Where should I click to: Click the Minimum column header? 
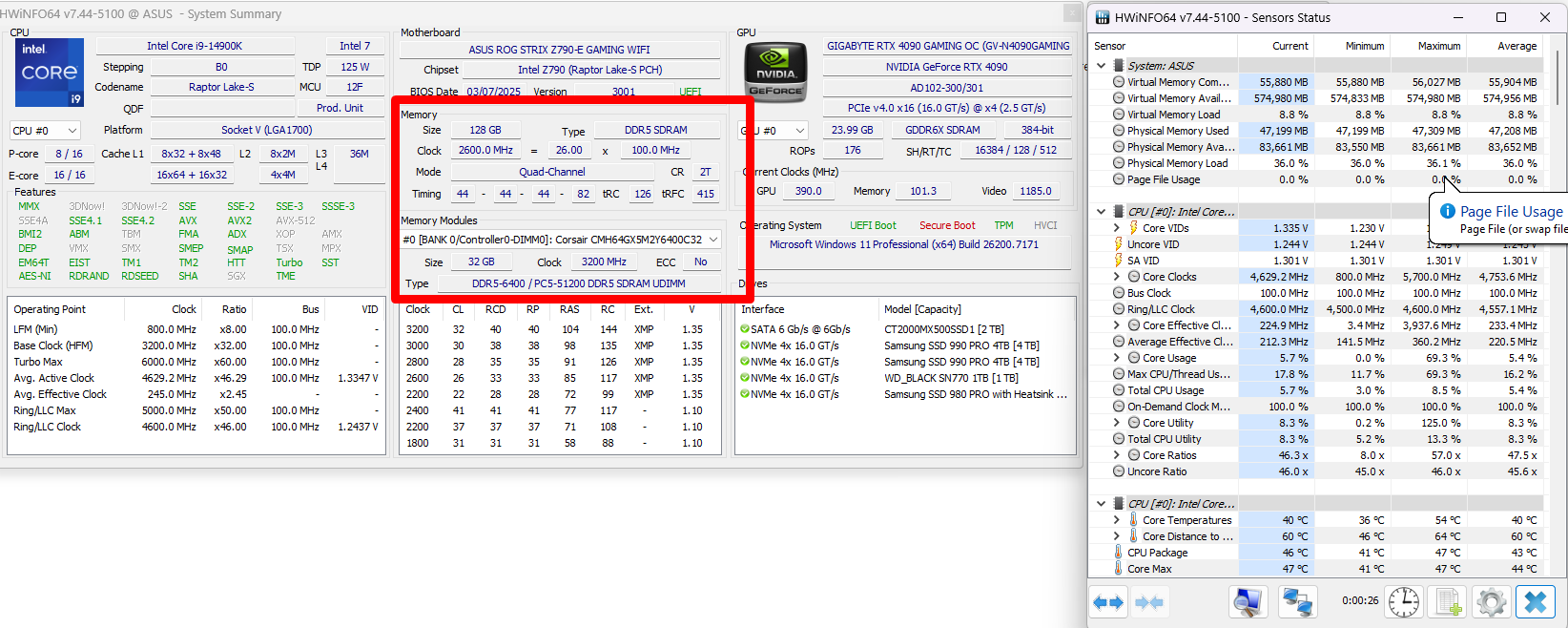click(1352, 46)
